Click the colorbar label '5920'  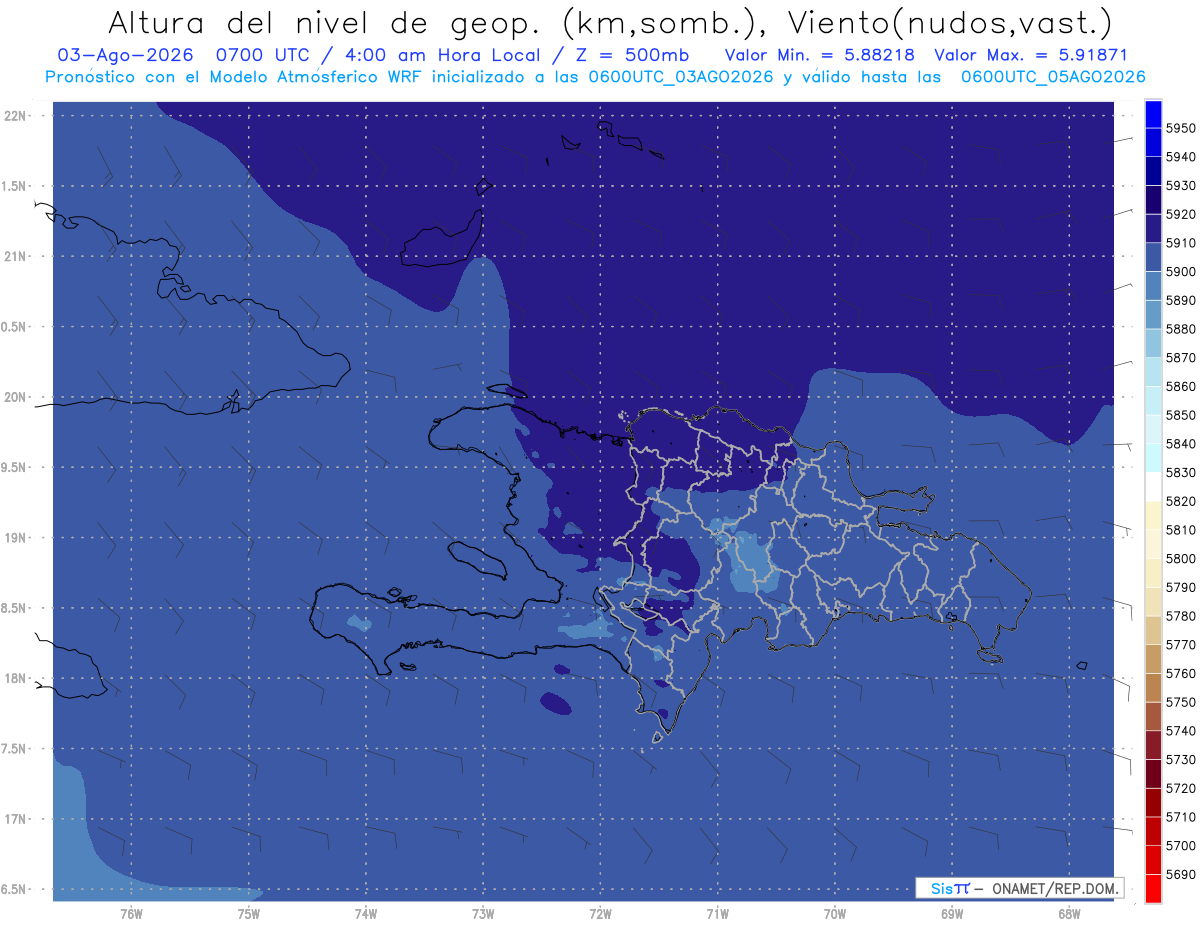point(1180,214)
